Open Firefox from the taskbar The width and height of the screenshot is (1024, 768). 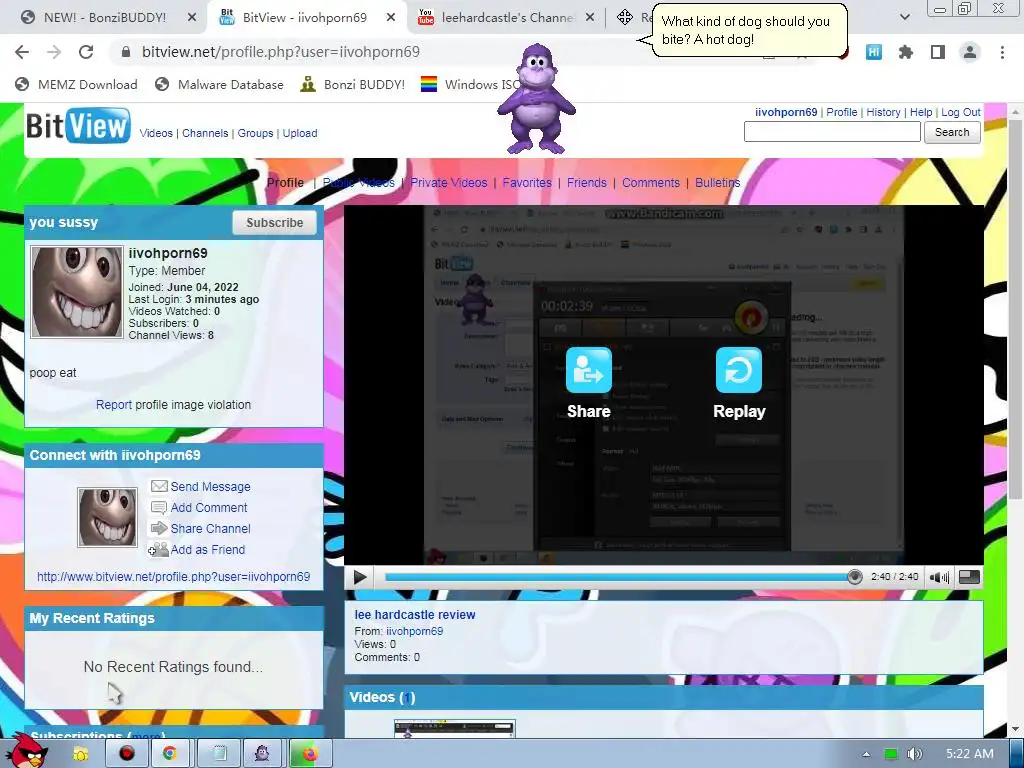click(310, 754)
